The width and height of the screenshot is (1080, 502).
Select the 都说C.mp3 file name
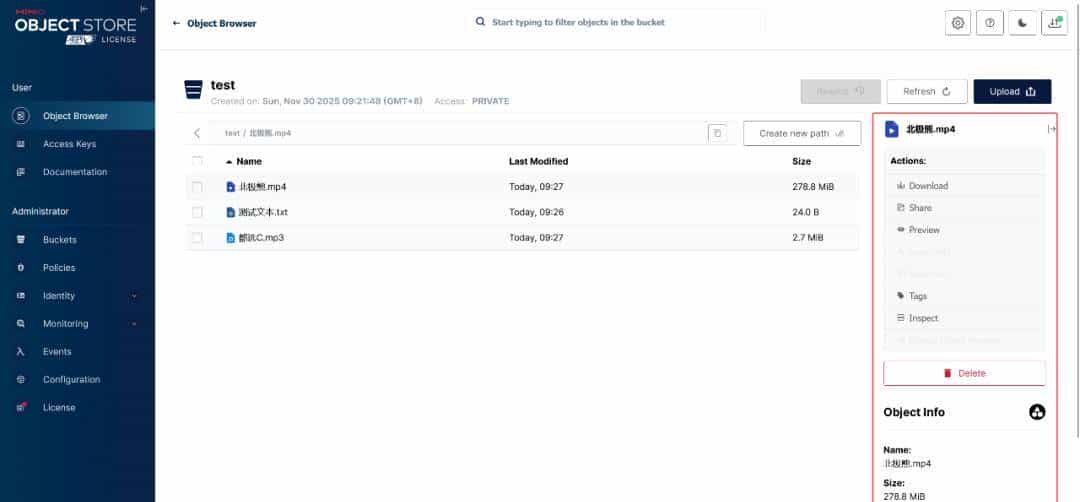(x=261, y=238)
